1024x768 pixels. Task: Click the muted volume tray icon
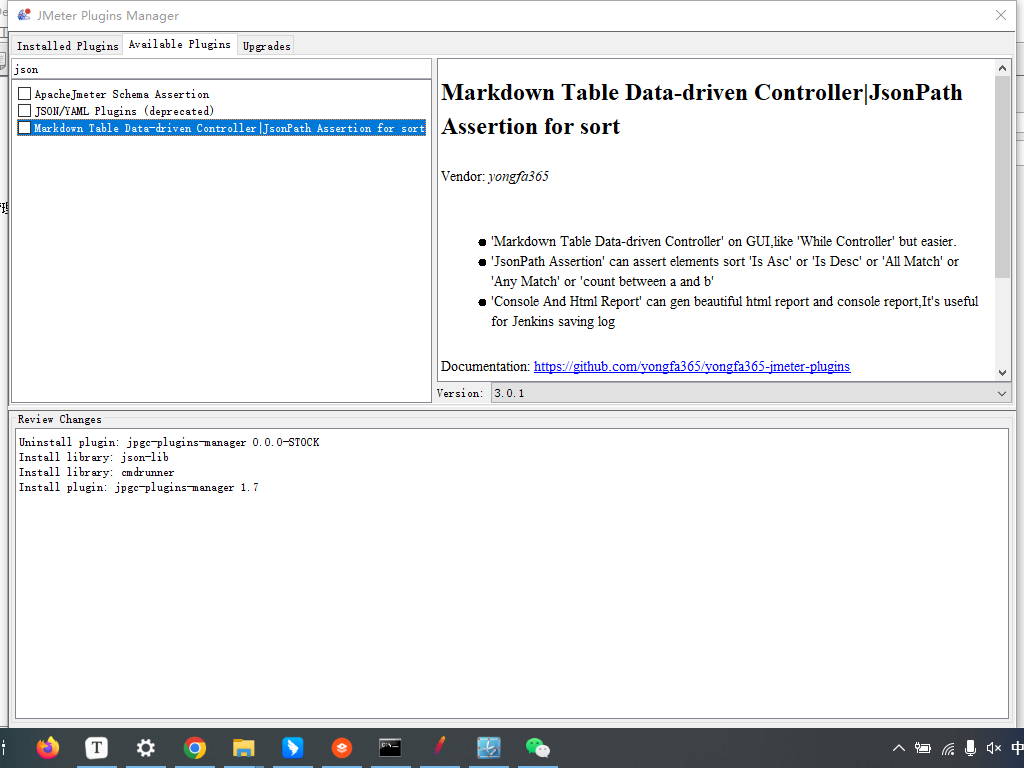point(994,748)
